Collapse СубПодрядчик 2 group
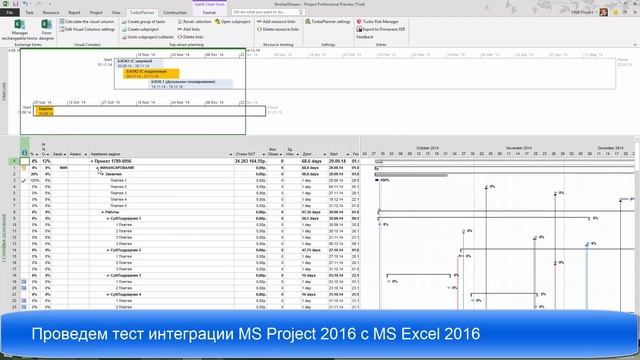Screen dimensions: 640x360 pyautogui.click(x=108, y=250)
